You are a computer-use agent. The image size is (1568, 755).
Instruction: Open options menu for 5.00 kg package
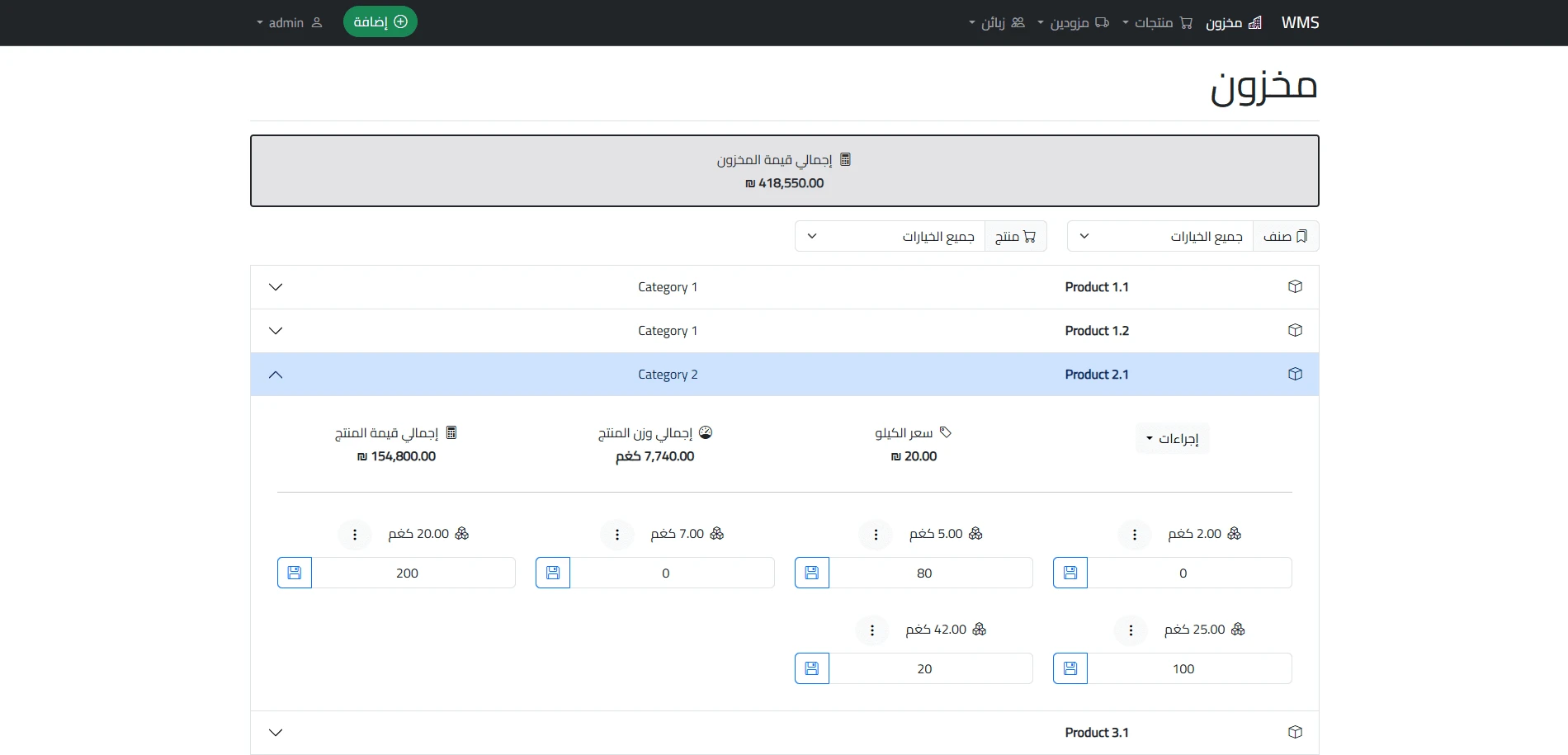click(876, 535)
